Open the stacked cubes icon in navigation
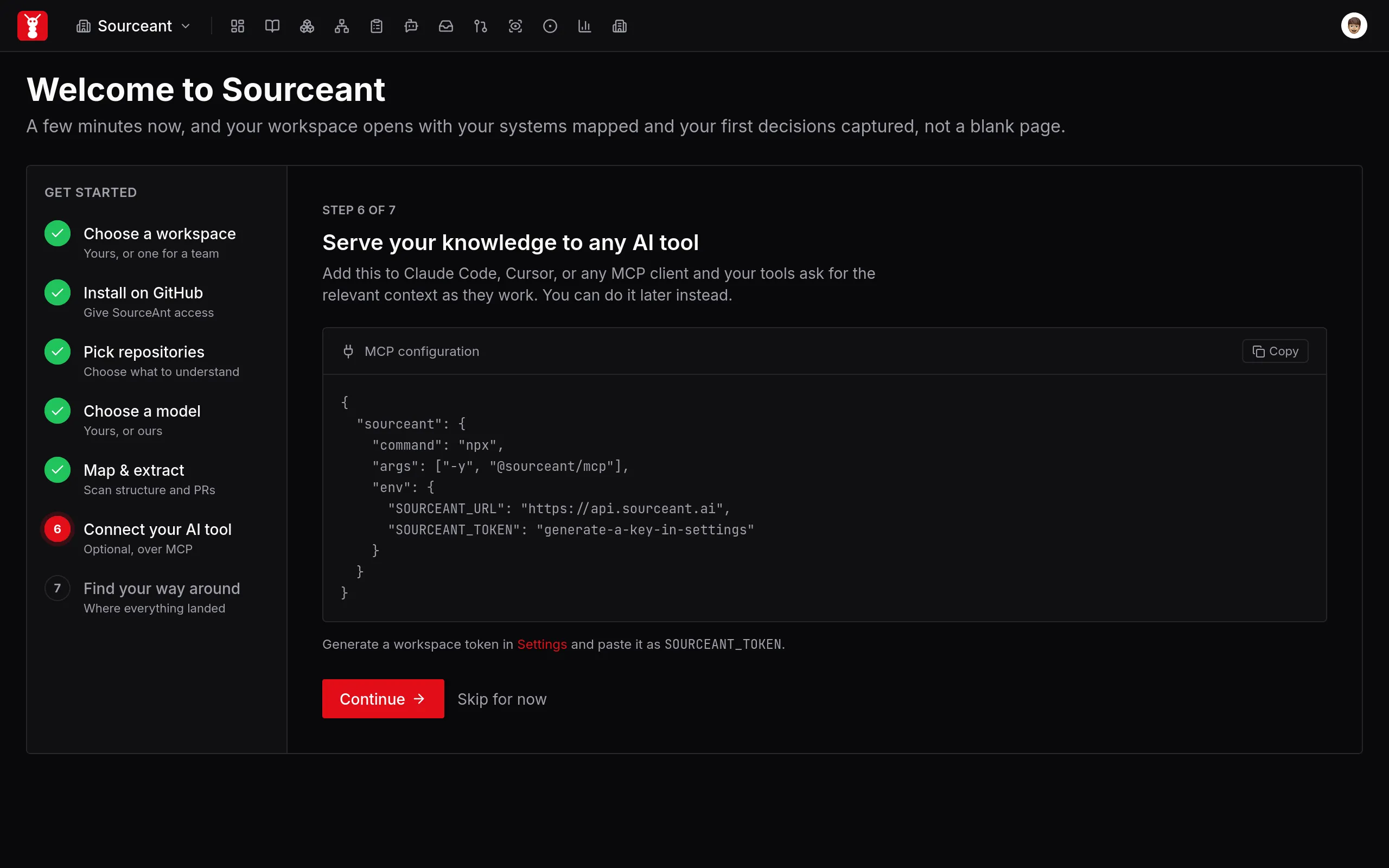 pos(307,26)
